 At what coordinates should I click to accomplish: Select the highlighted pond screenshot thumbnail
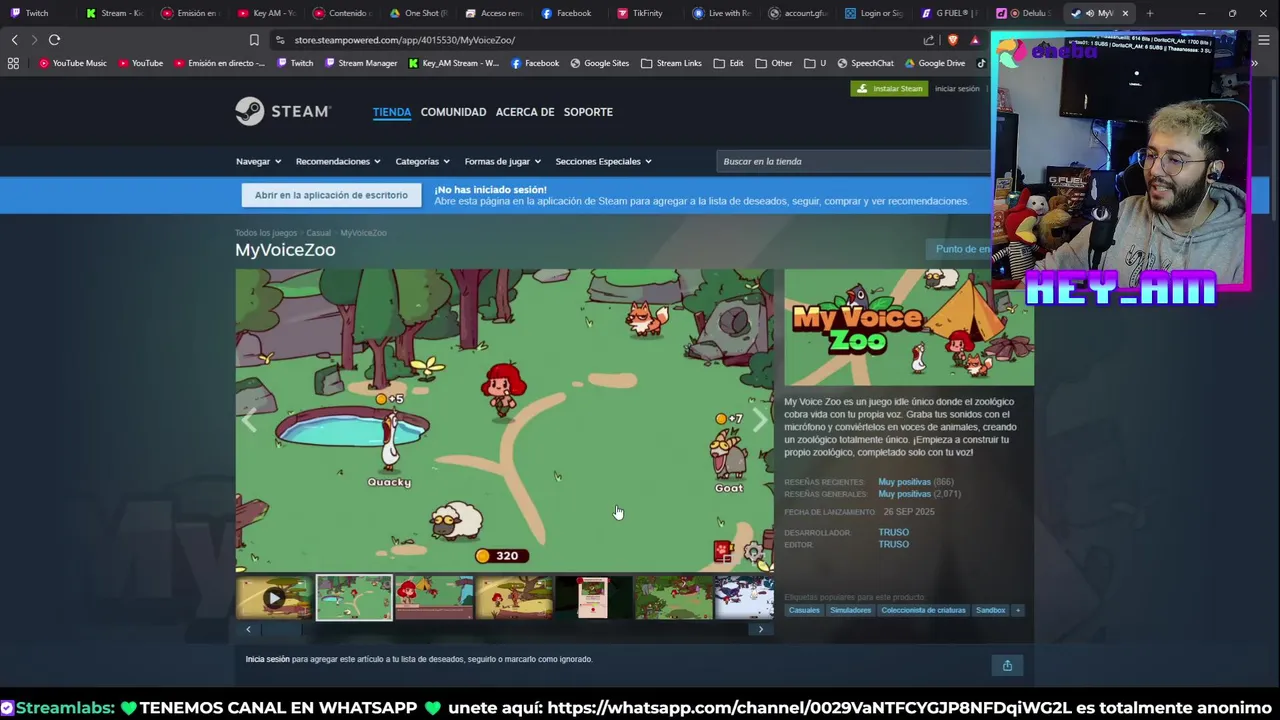(354, 598)
